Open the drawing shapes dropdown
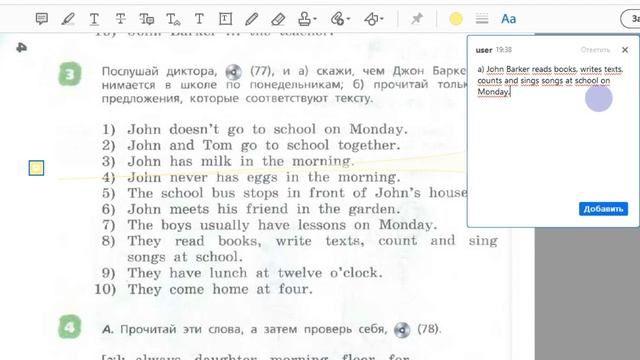Screen dimensions: 640x360 pyautogui.click(x=373, y=19)
